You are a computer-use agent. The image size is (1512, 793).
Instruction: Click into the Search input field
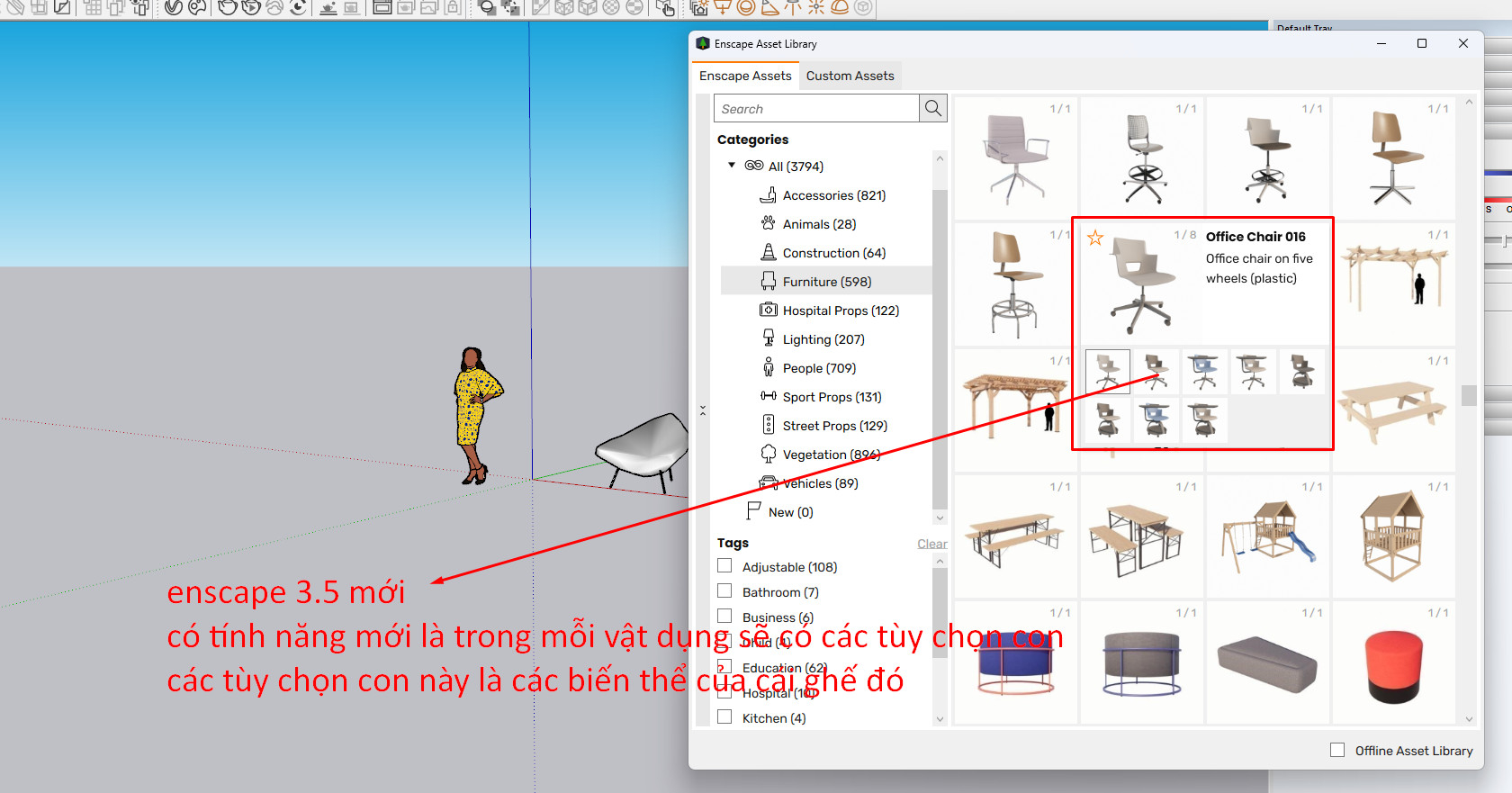816,109
